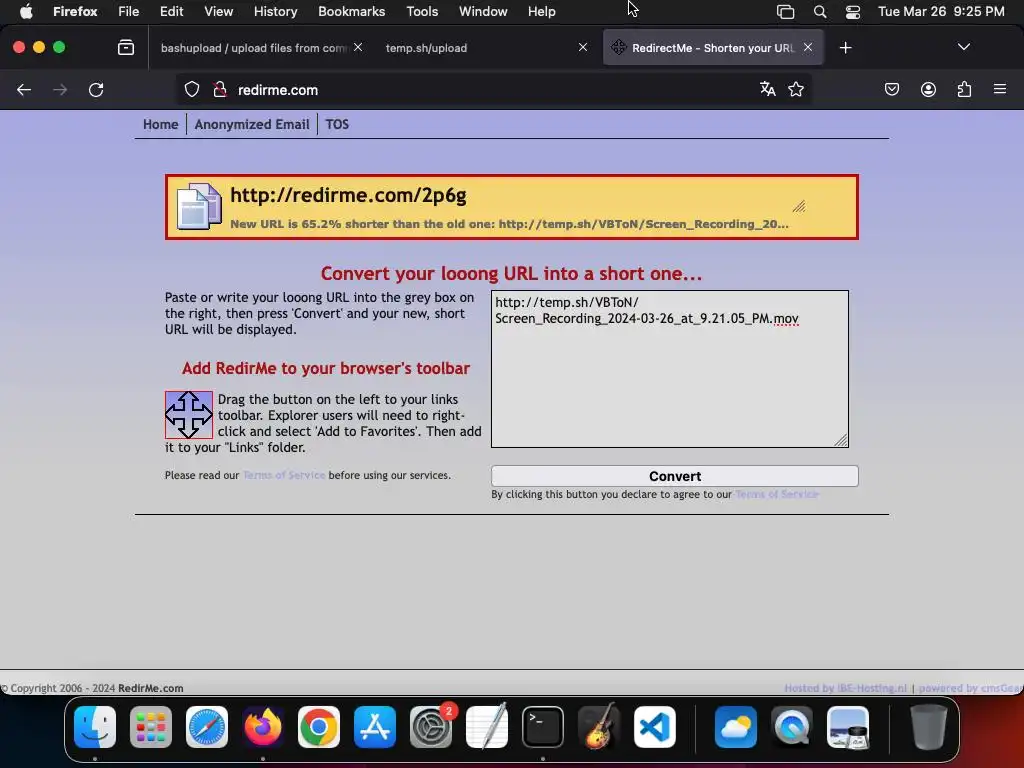Open Firefox account menu
Image resolution: width=1024 pixels, height=768 pixels.
click(x=928, y=89)
